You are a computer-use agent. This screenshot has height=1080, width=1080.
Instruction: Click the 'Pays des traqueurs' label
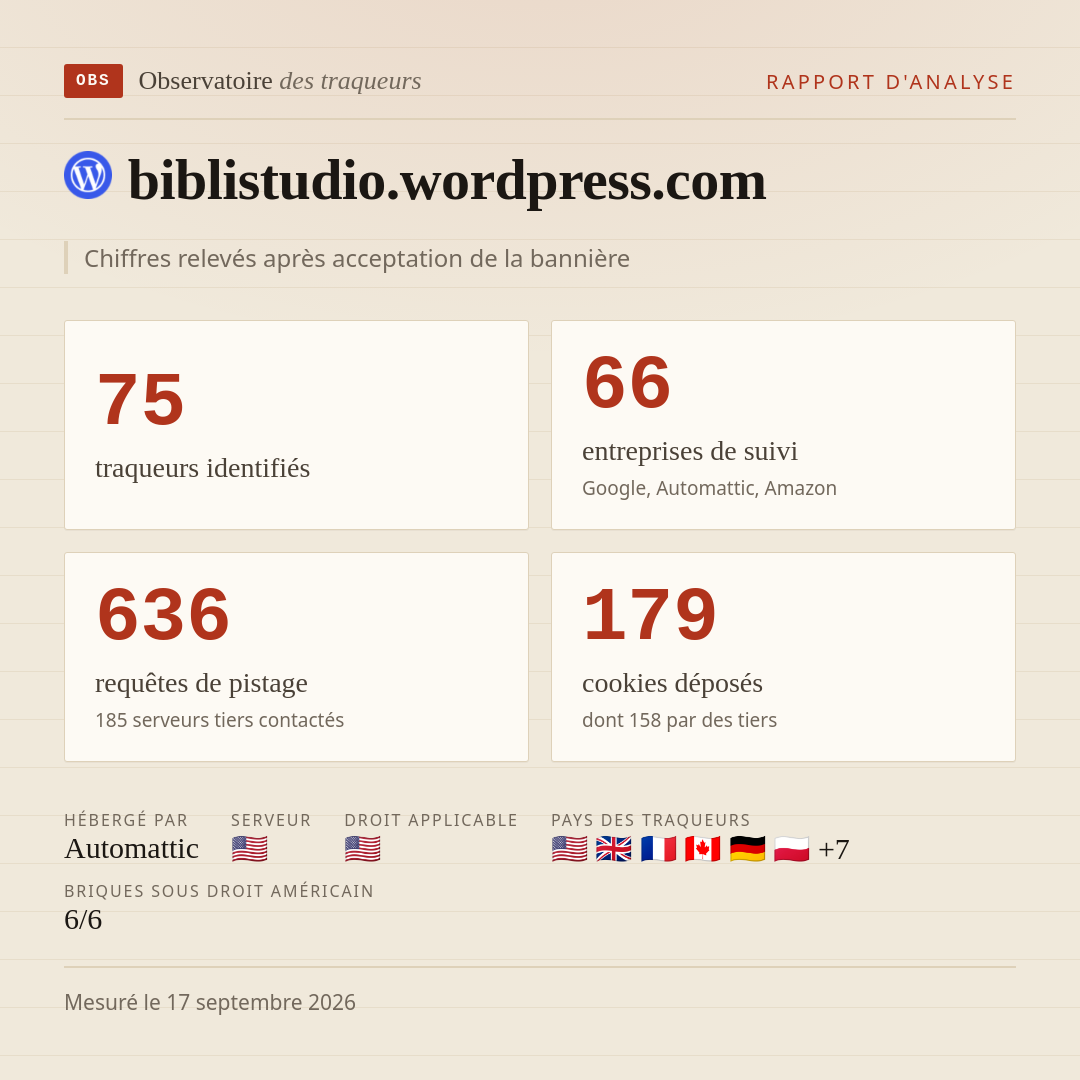point(651,820)
